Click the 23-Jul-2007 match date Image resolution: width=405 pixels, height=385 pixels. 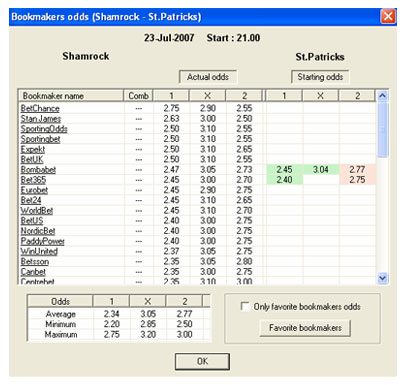169,38
